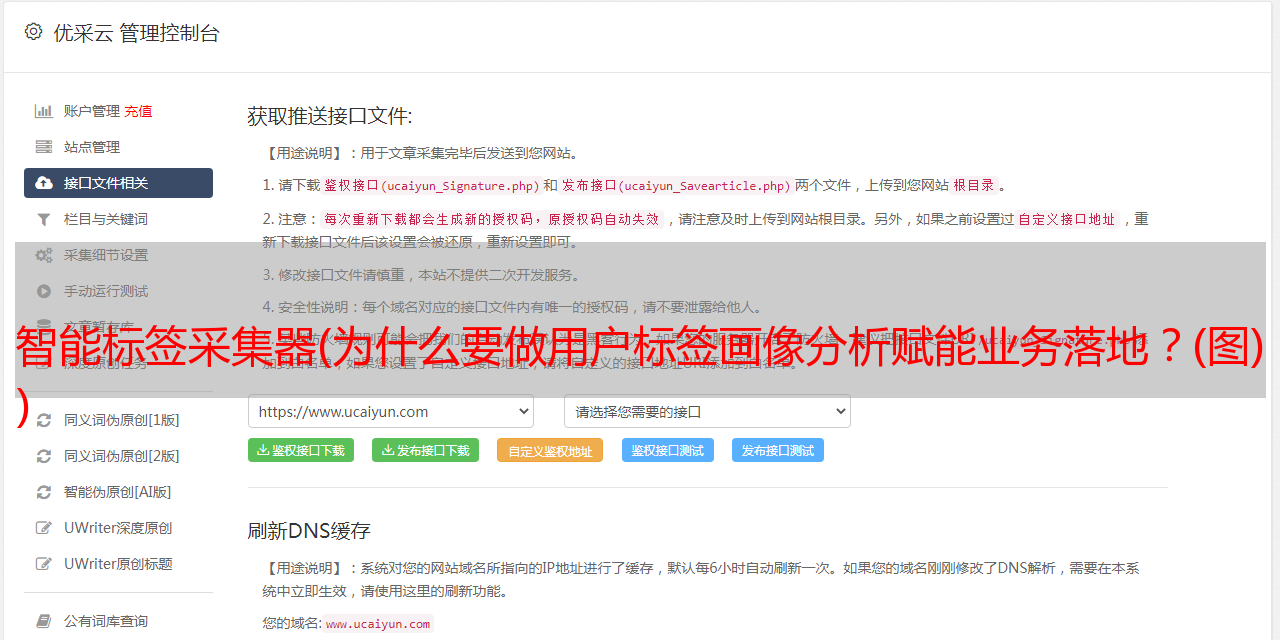1280x640 pixels.
Task: Click 鉴权接口(ucaiyun_Signature.php) code text
Action: tap(431, 185)
